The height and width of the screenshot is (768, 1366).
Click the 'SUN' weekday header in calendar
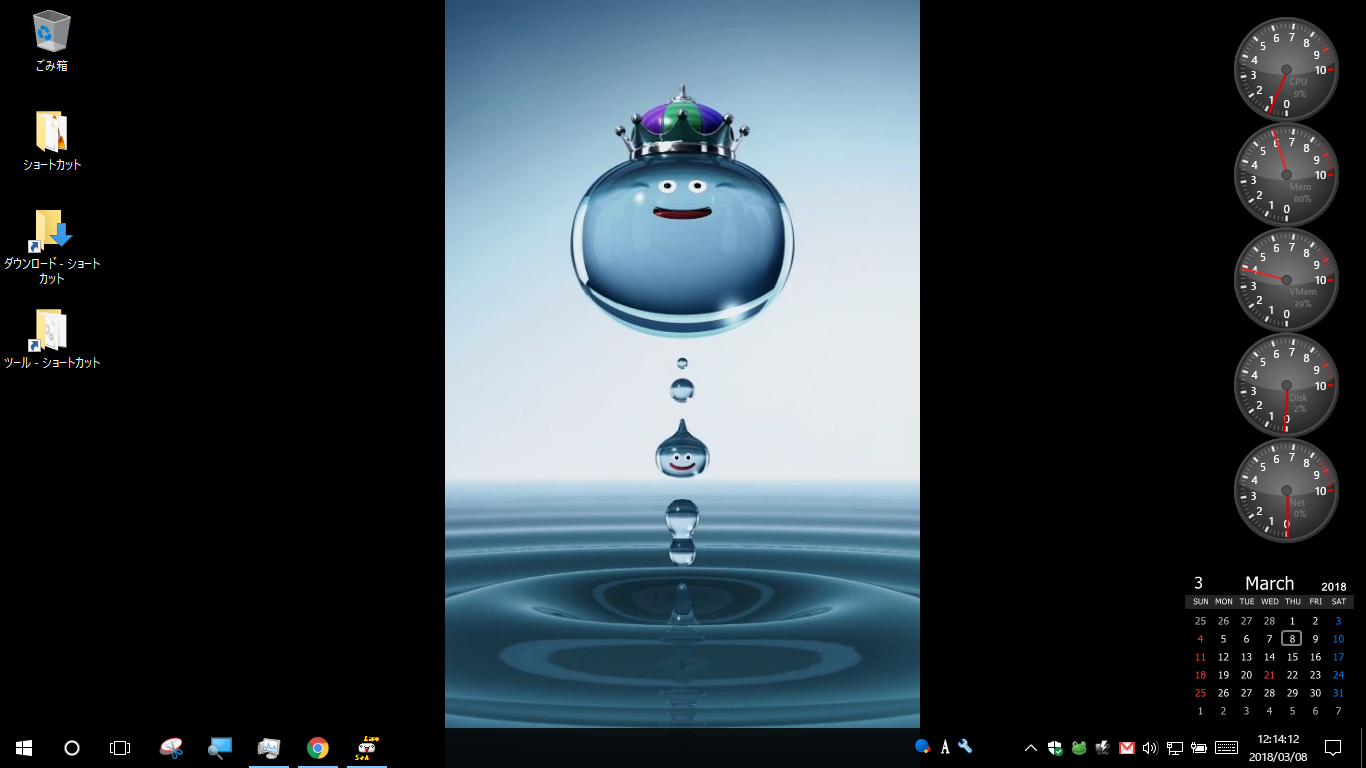pyautogui.click(x=1200, y=602)
